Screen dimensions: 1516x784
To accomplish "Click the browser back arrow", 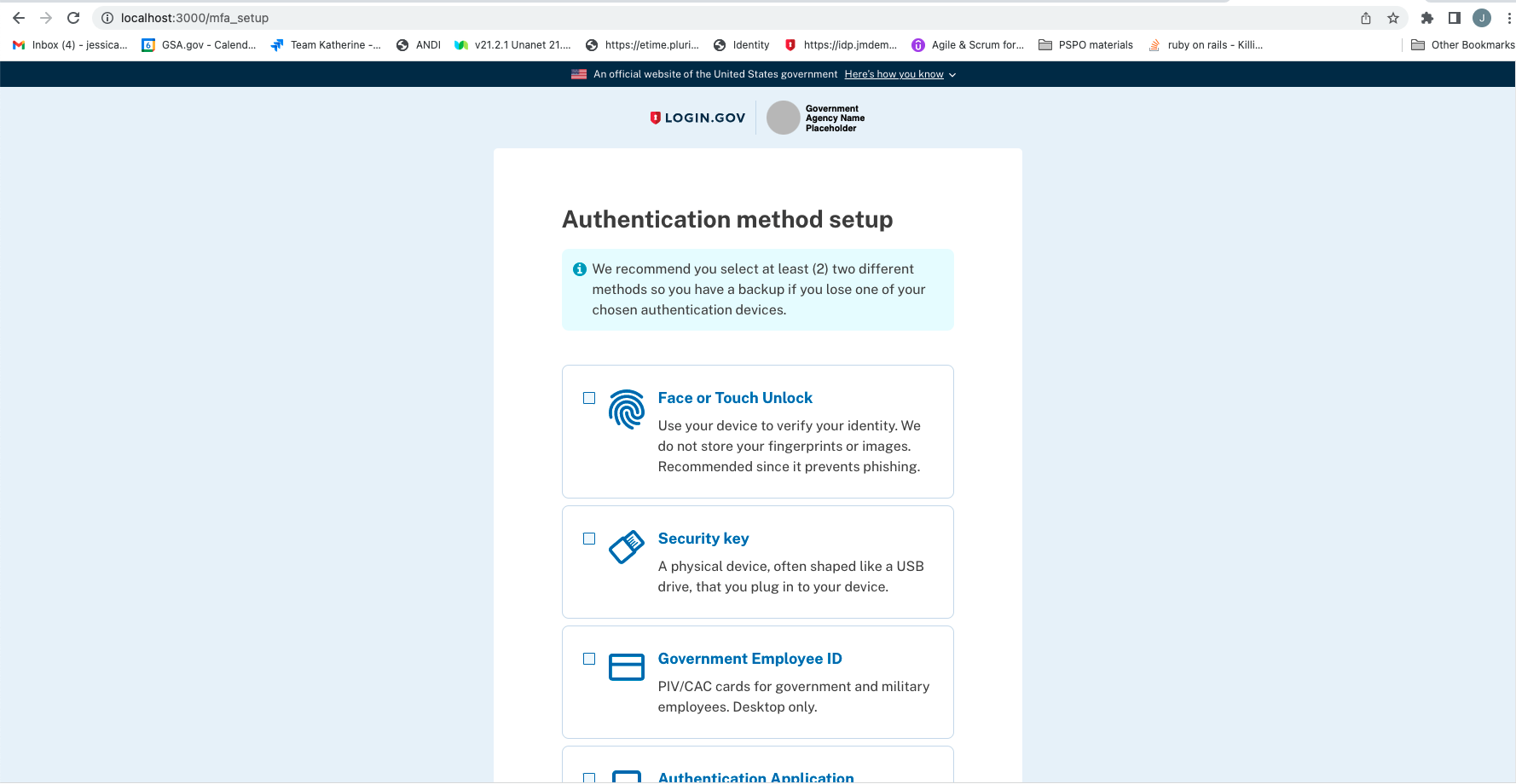I will tap(19, 18).
